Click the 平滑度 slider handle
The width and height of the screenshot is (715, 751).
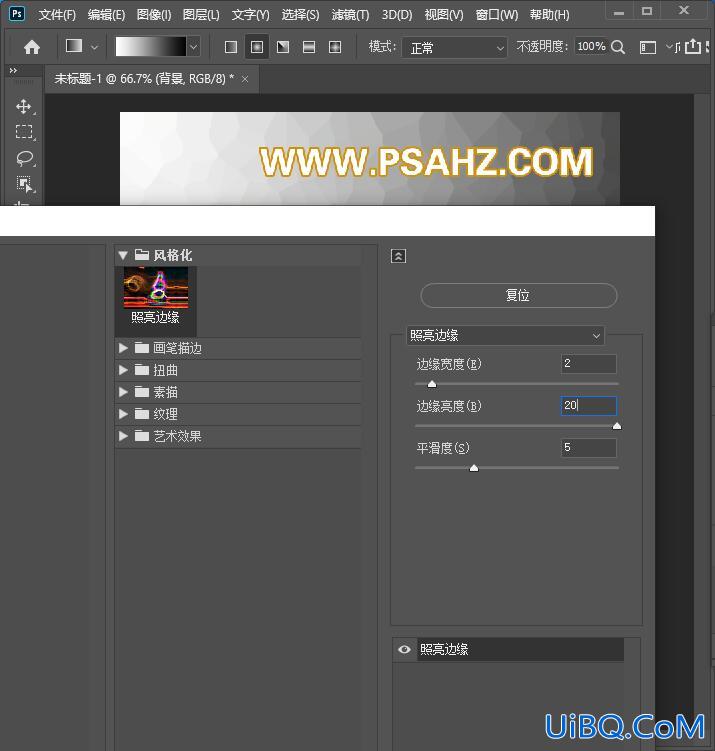pos(474,468)
